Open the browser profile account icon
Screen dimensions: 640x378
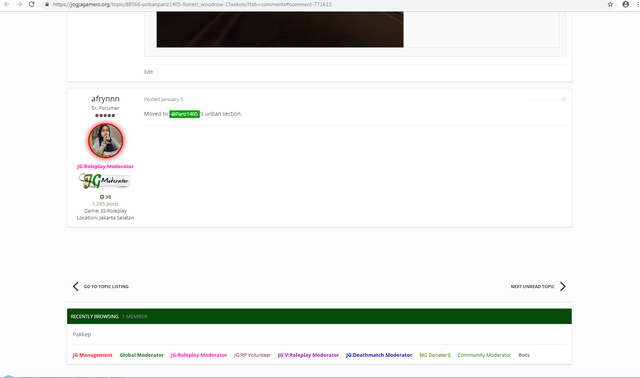[x=625, y=4]
